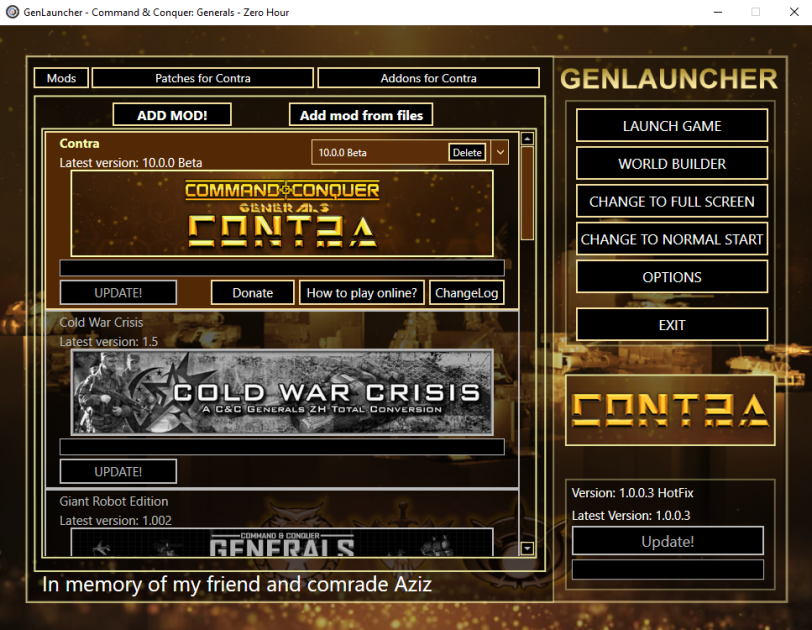Viewport: 812px width, 630px height.
Task: Delete the 10.0.0 Beta version
Action: tap(467, 153)
